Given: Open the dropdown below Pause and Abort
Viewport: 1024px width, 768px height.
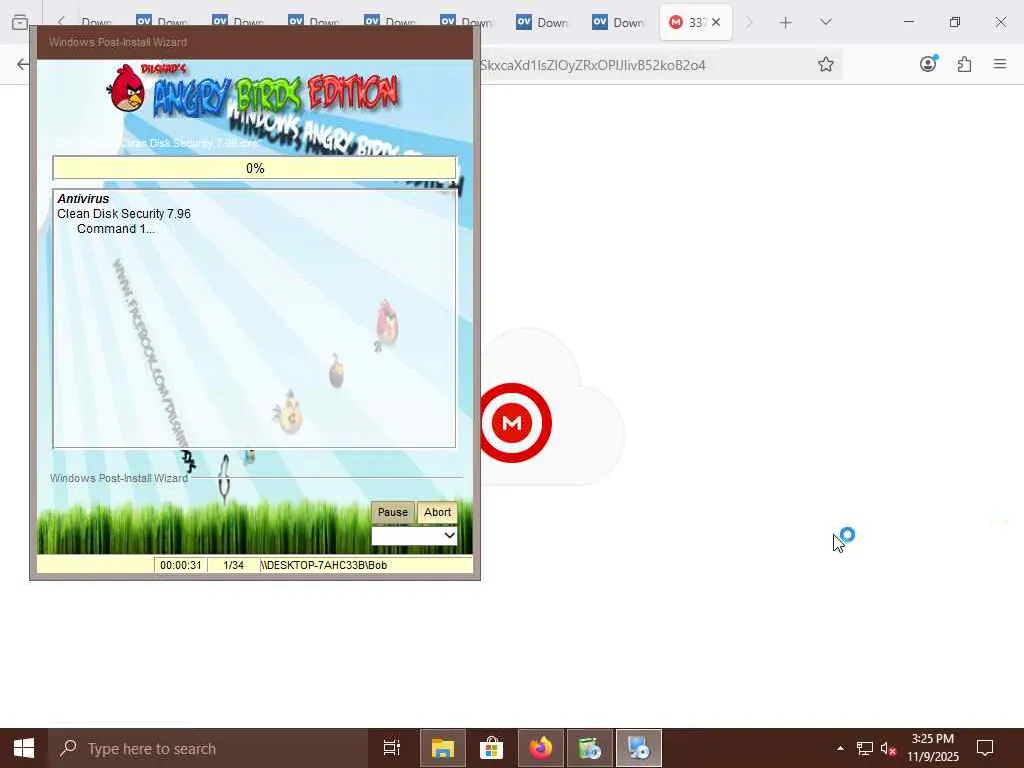Looking at the screenshot, I should point(414,536).
